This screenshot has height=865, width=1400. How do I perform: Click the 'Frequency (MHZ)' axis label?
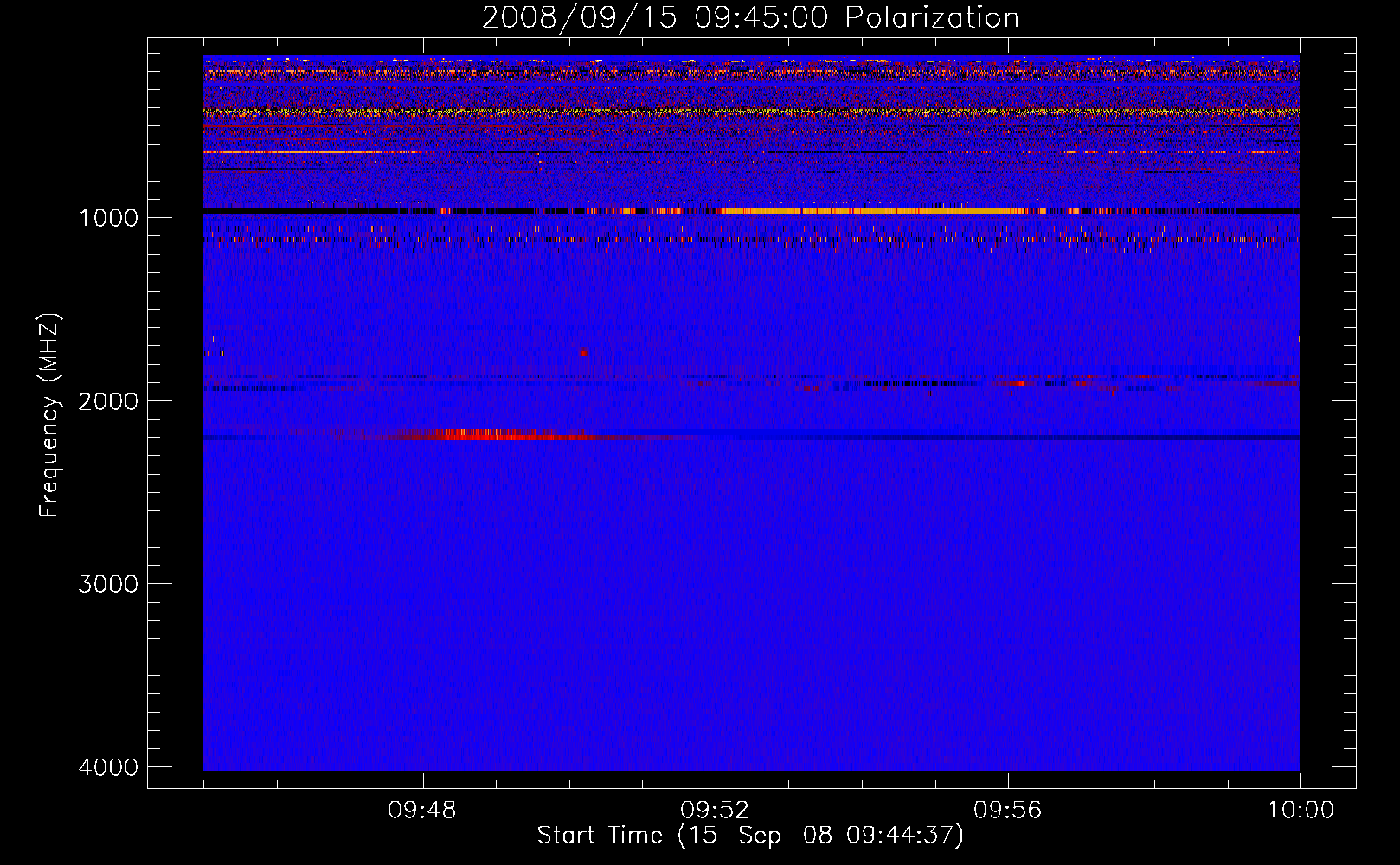(x=50, y=415)
